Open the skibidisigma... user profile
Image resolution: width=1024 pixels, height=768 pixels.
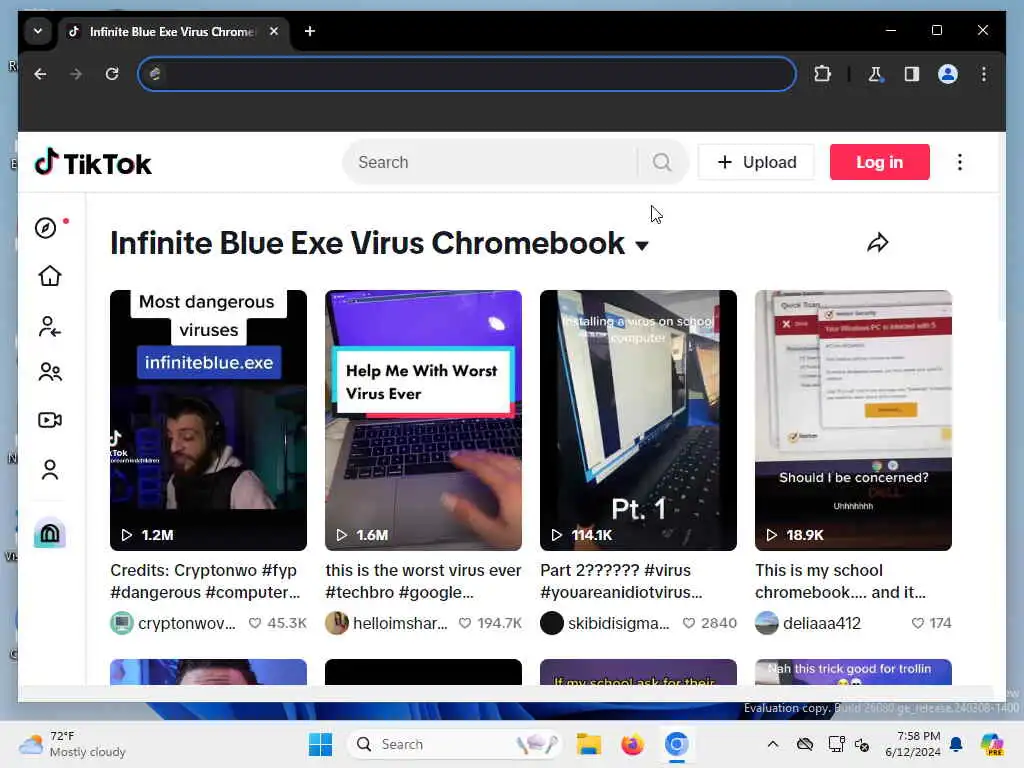pos(605,623)
